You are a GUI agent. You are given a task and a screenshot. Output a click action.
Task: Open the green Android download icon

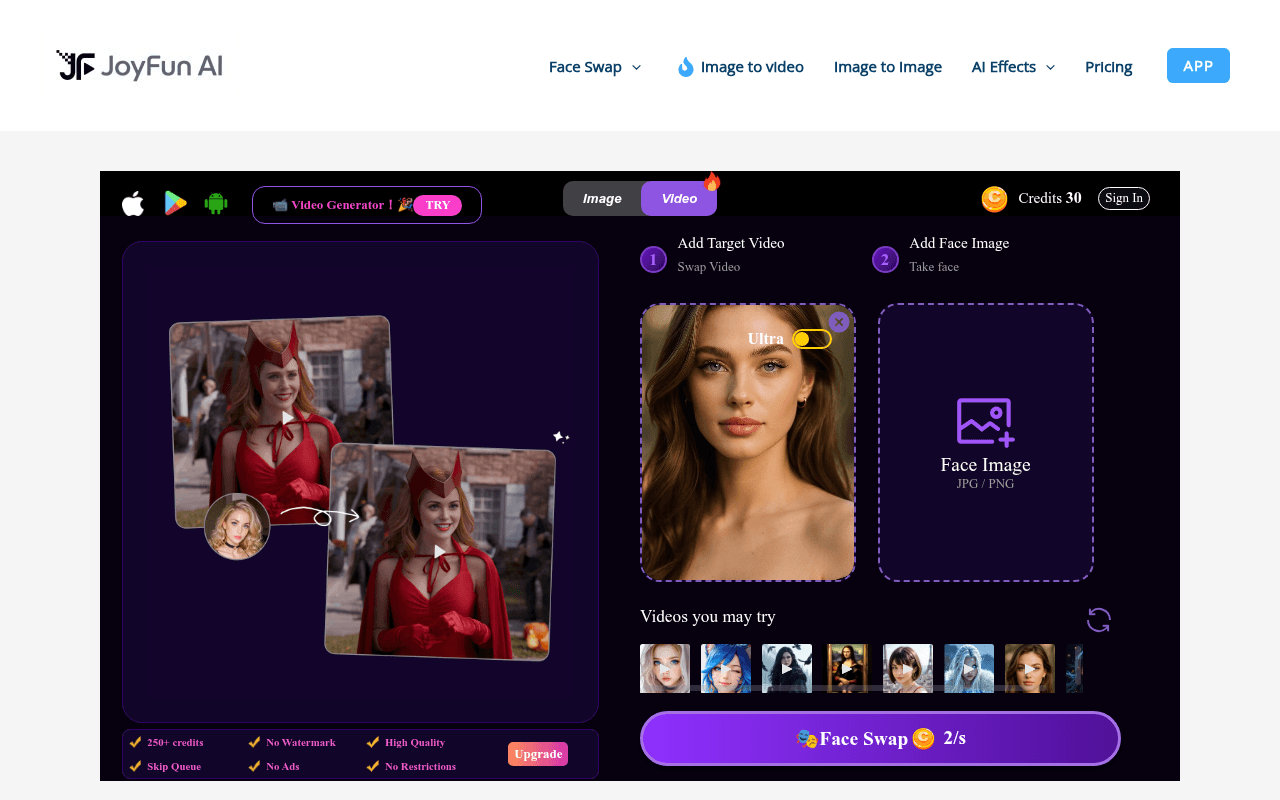coord(216,203)
